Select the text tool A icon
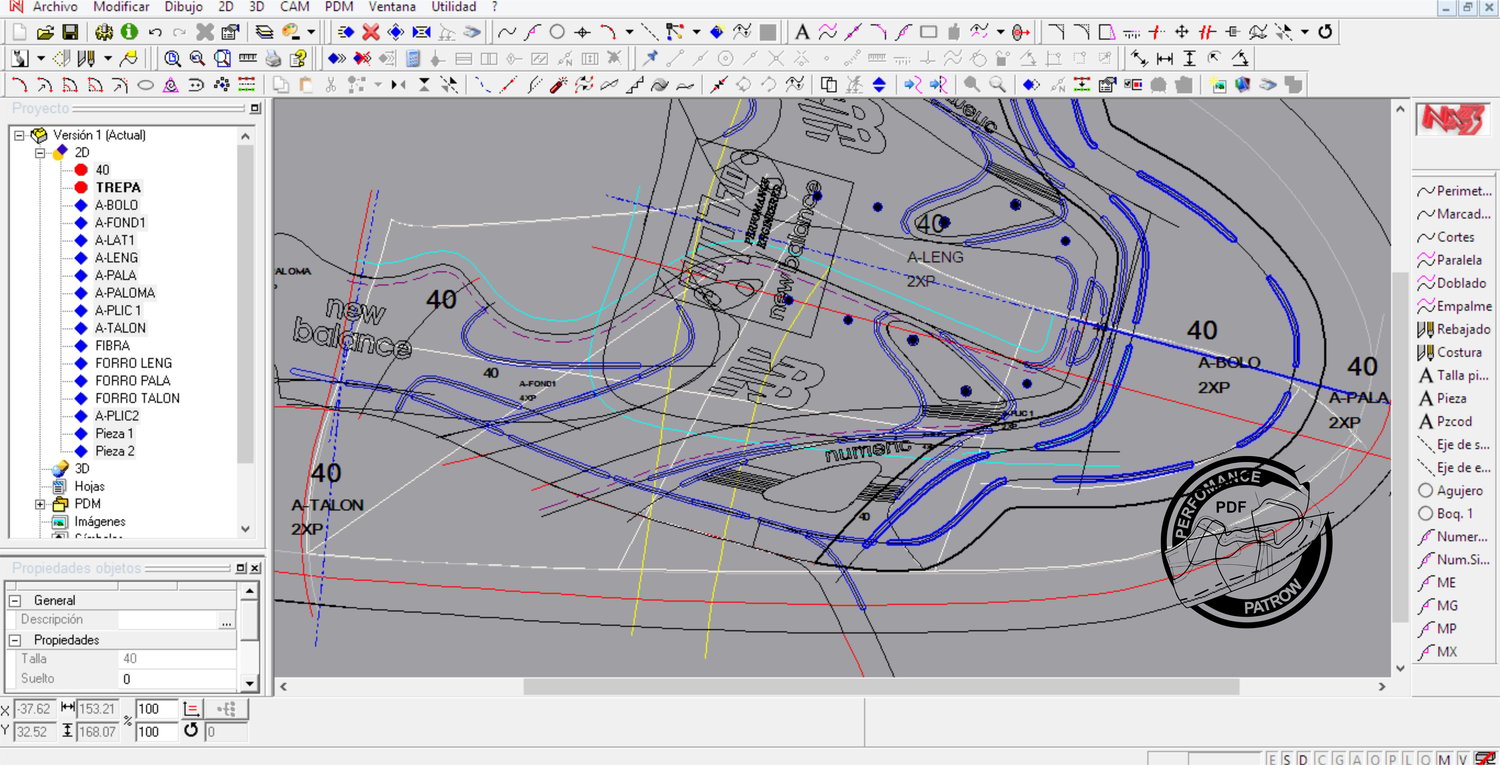 (802, 32)
